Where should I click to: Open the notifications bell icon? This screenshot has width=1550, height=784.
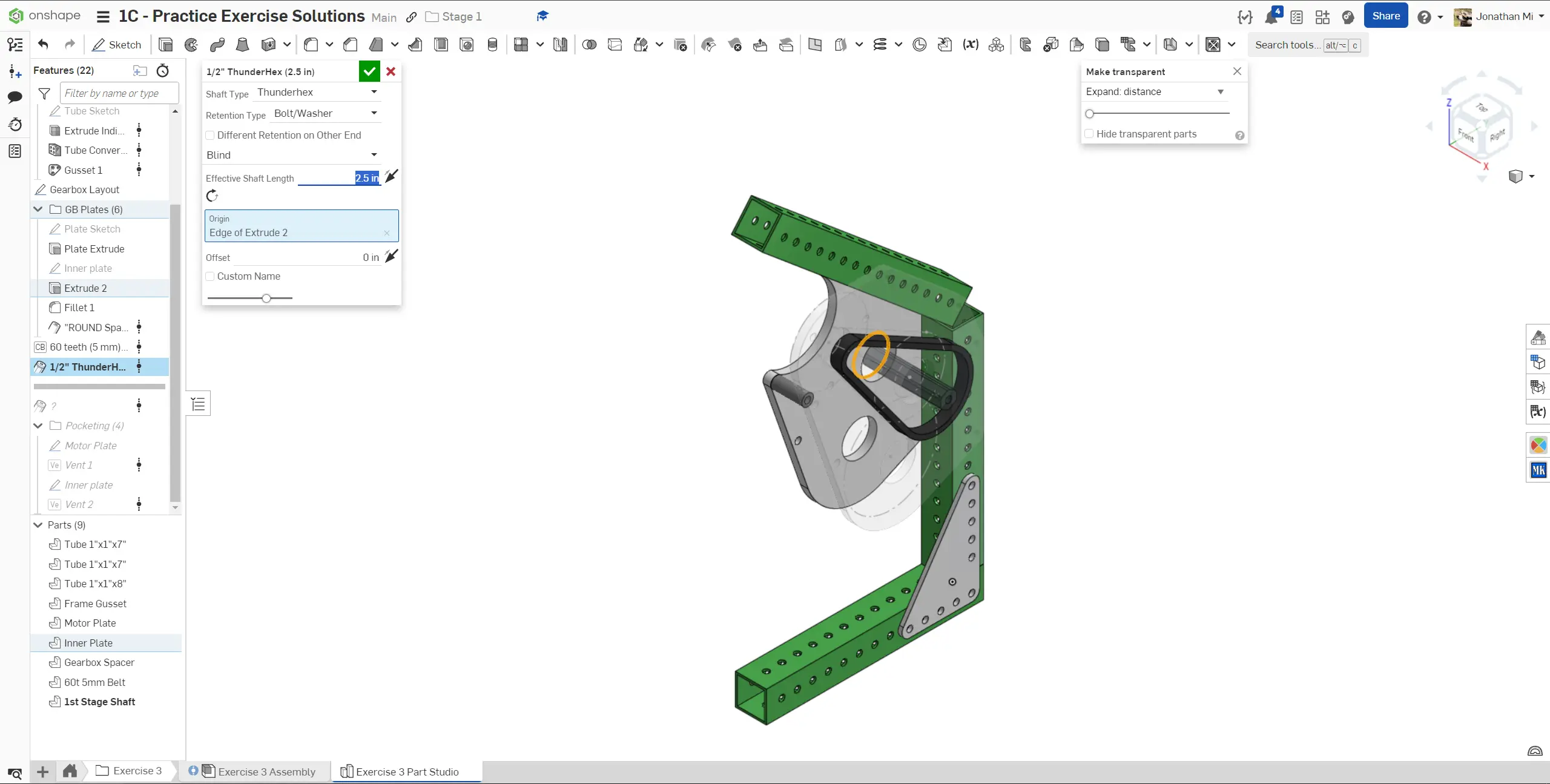tap(1271, 17)
